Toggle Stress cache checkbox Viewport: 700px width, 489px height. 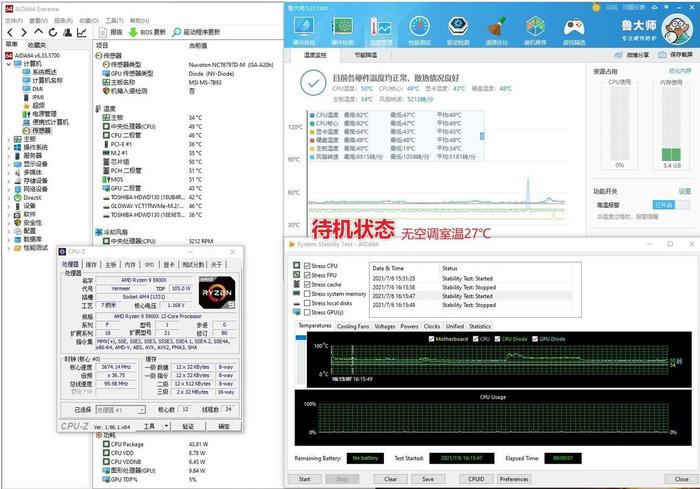point(307,284)
